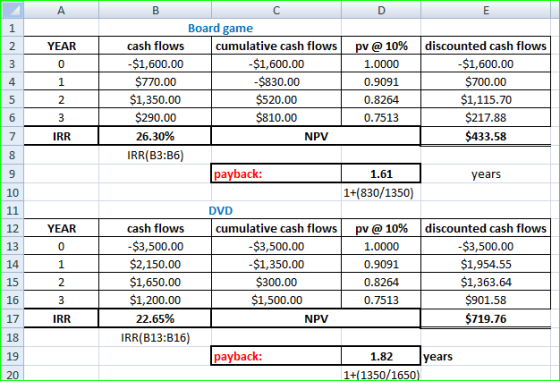The width and height of the screenshot is (560, 381).
Task: Click the 'DVD' title cell
Action: pyautogui.click(x=220, y=210)
